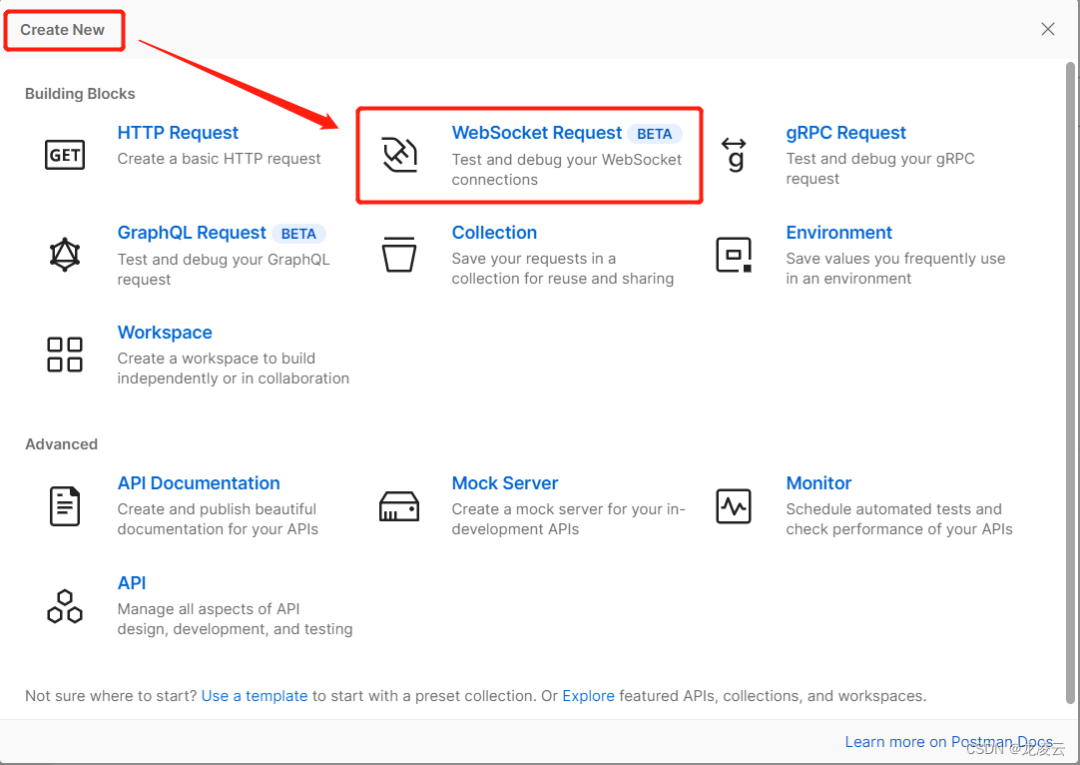
Task: Click the Workspace grid icon
Action: (64, 354)
